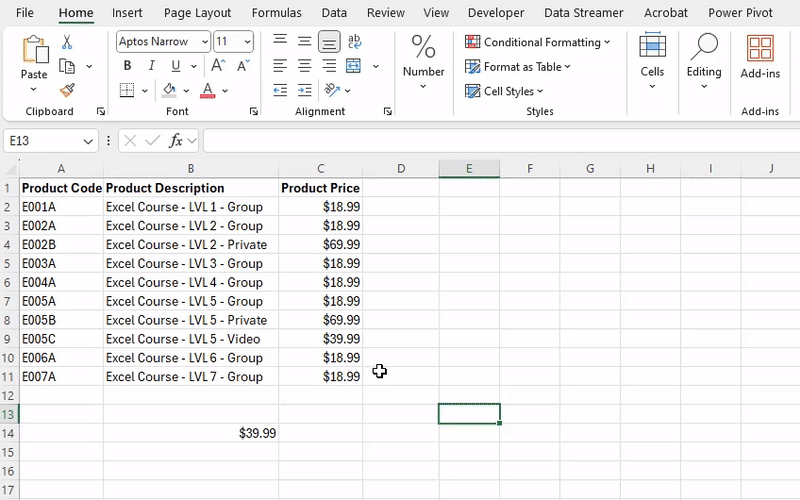The width and height of the screenshot is (800, 500).
Task: Align text right
Action: point(329,66)
